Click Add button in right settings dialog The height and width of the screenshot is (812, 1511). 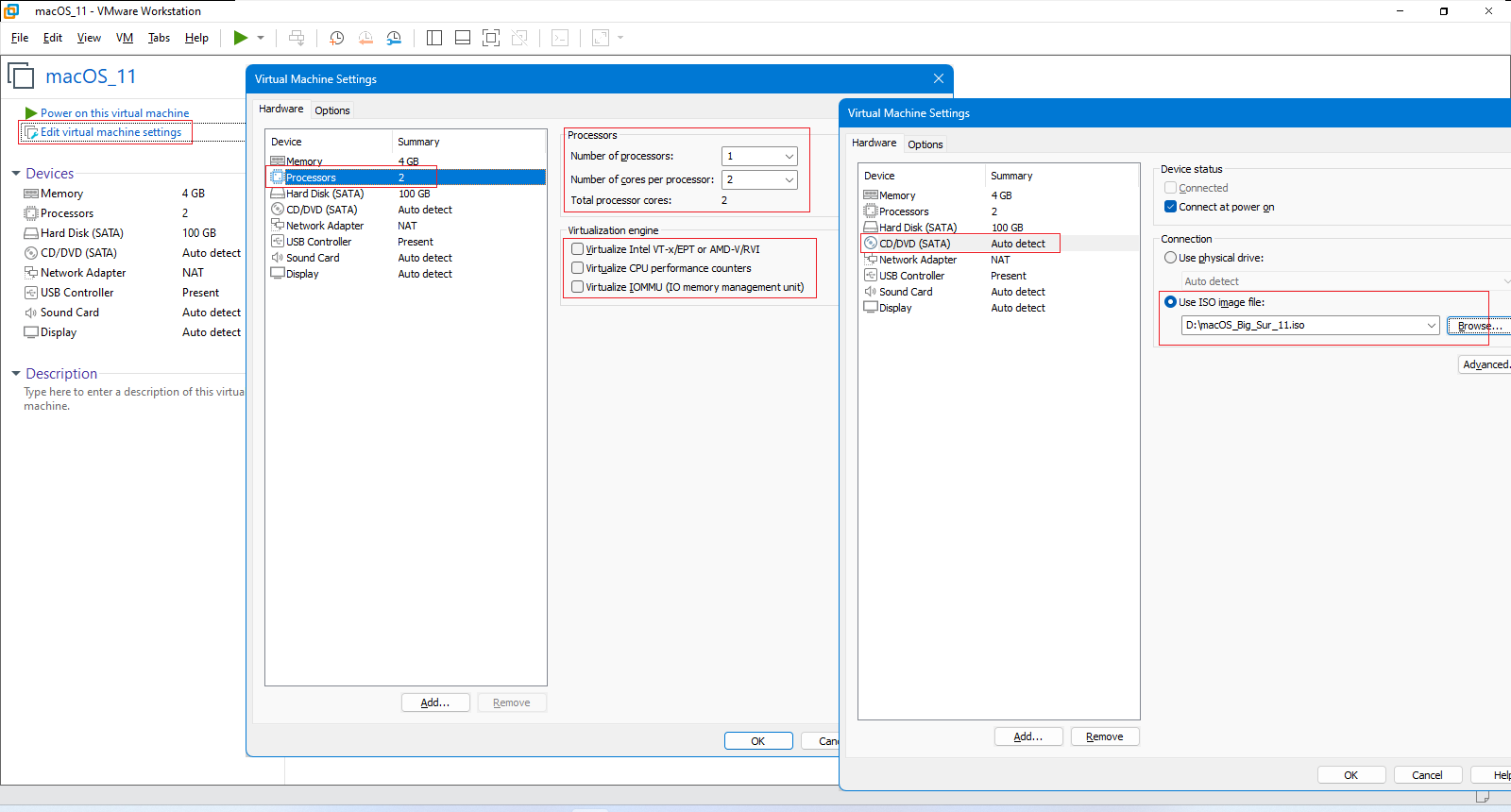coord(1028,736)
